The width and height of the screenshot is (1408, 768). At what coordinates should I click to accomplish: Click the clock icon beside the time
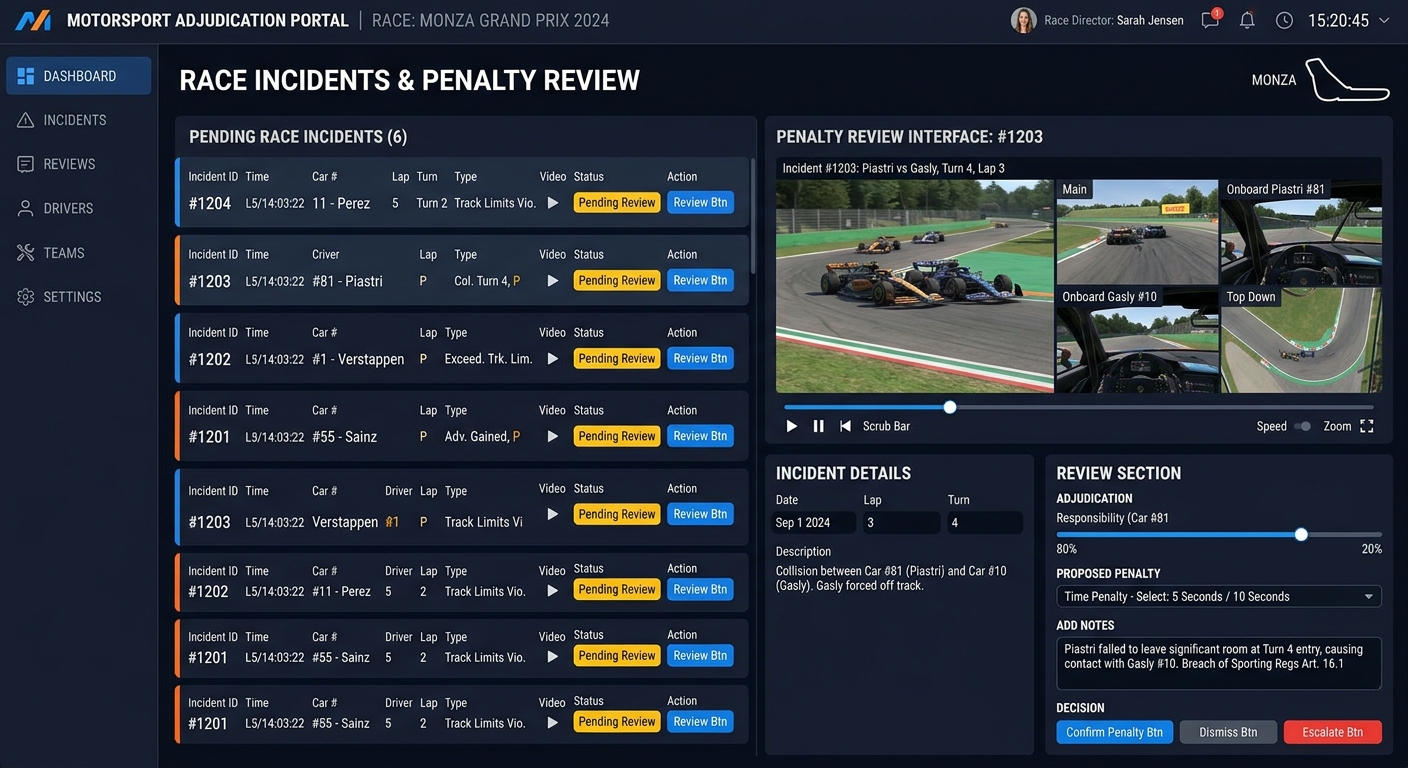[1285, 20]
